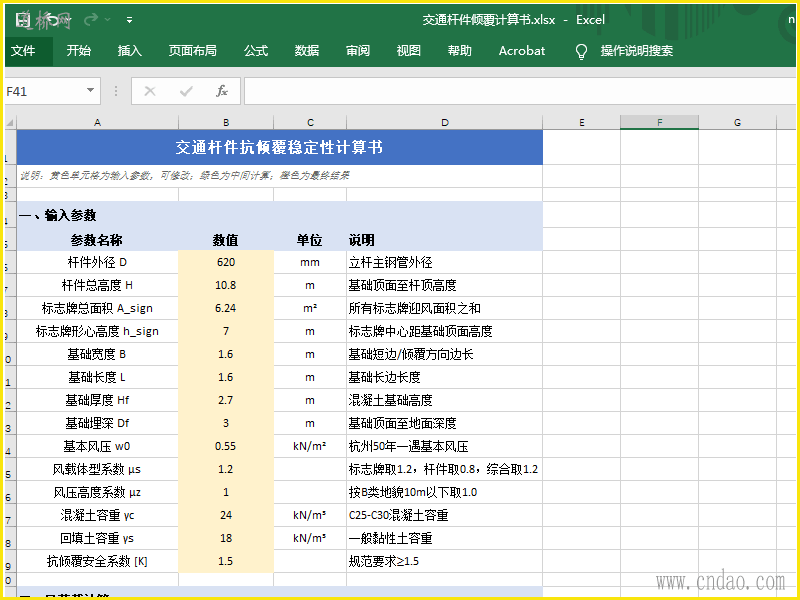
Task: Click the Cancel X icon in formula bar
Action: point(150,91)
